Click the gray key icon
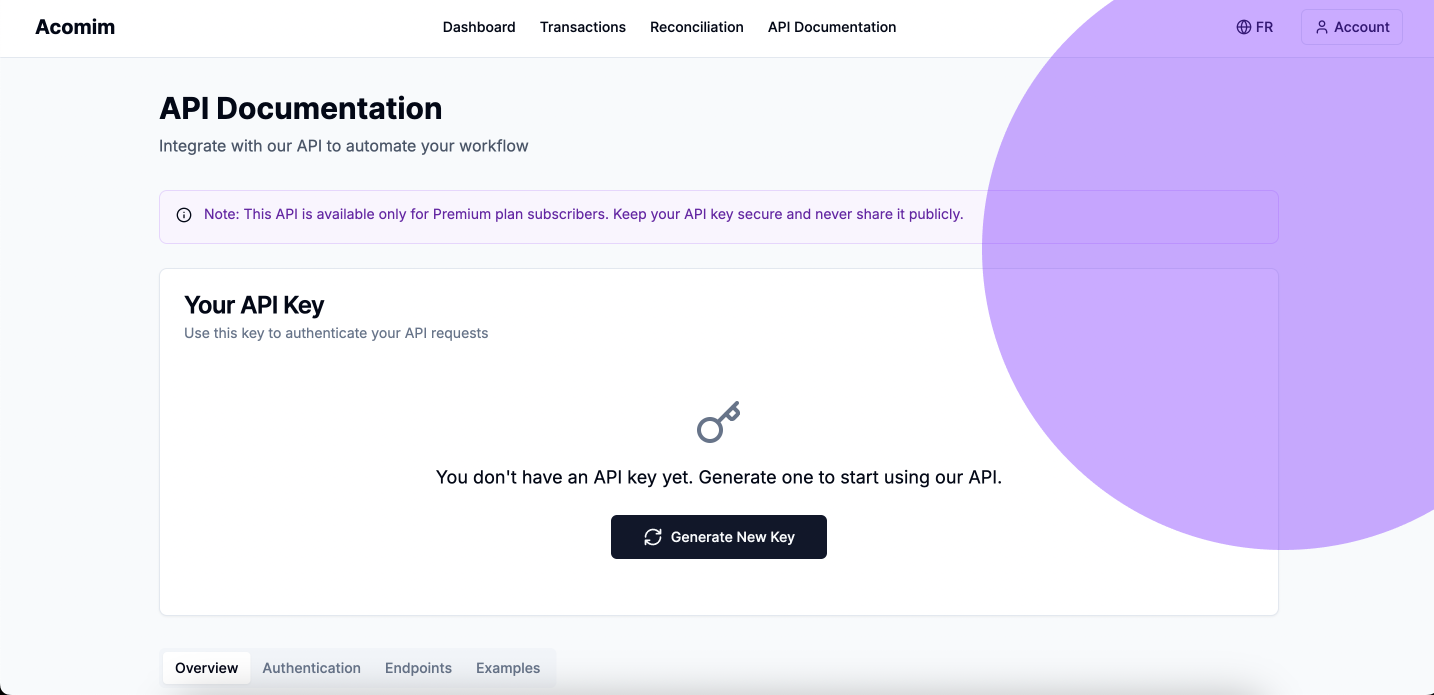 [x=718, y=422]
